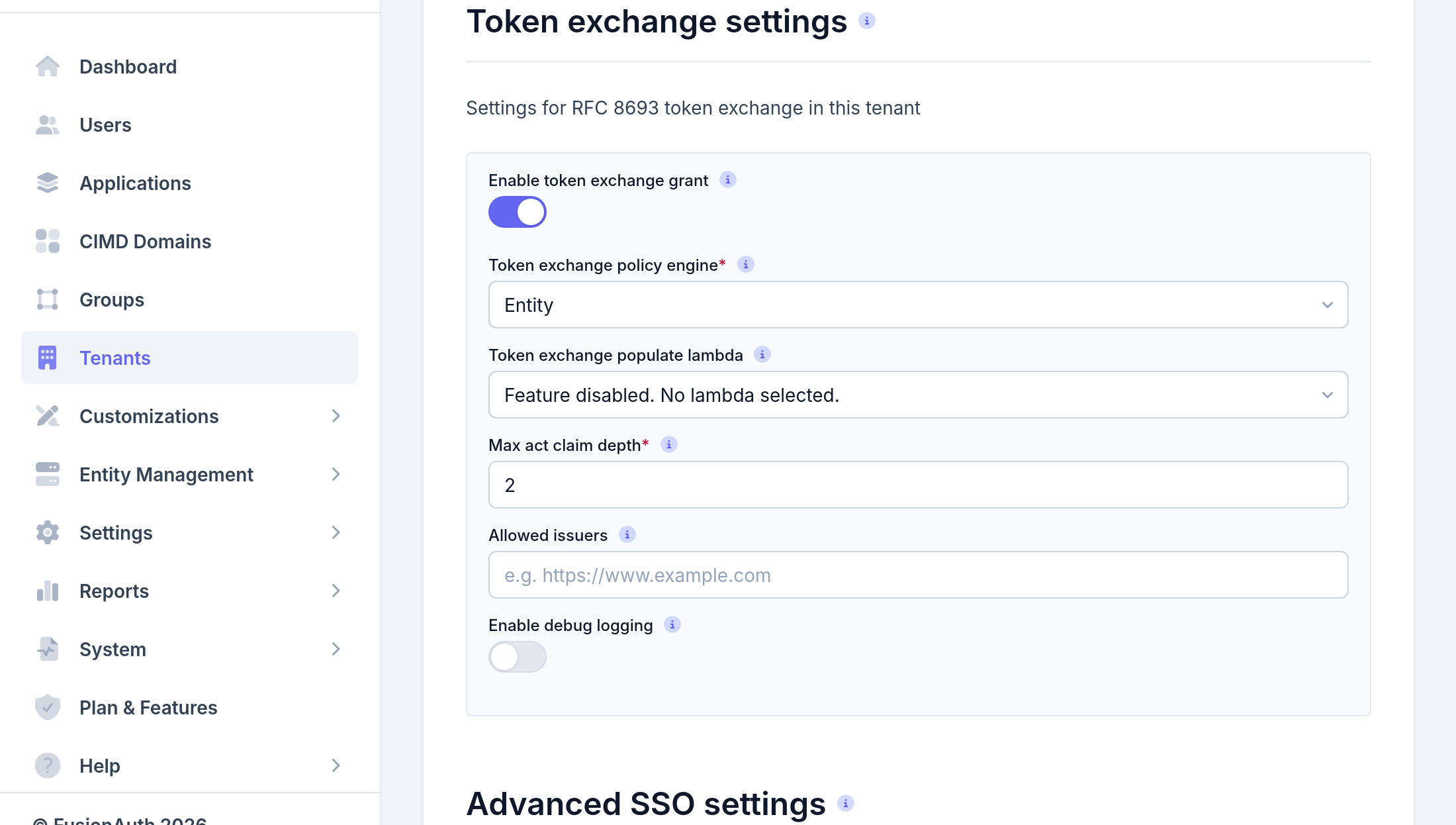Click info icon next to Token exchange policy engine

[746, 265]
